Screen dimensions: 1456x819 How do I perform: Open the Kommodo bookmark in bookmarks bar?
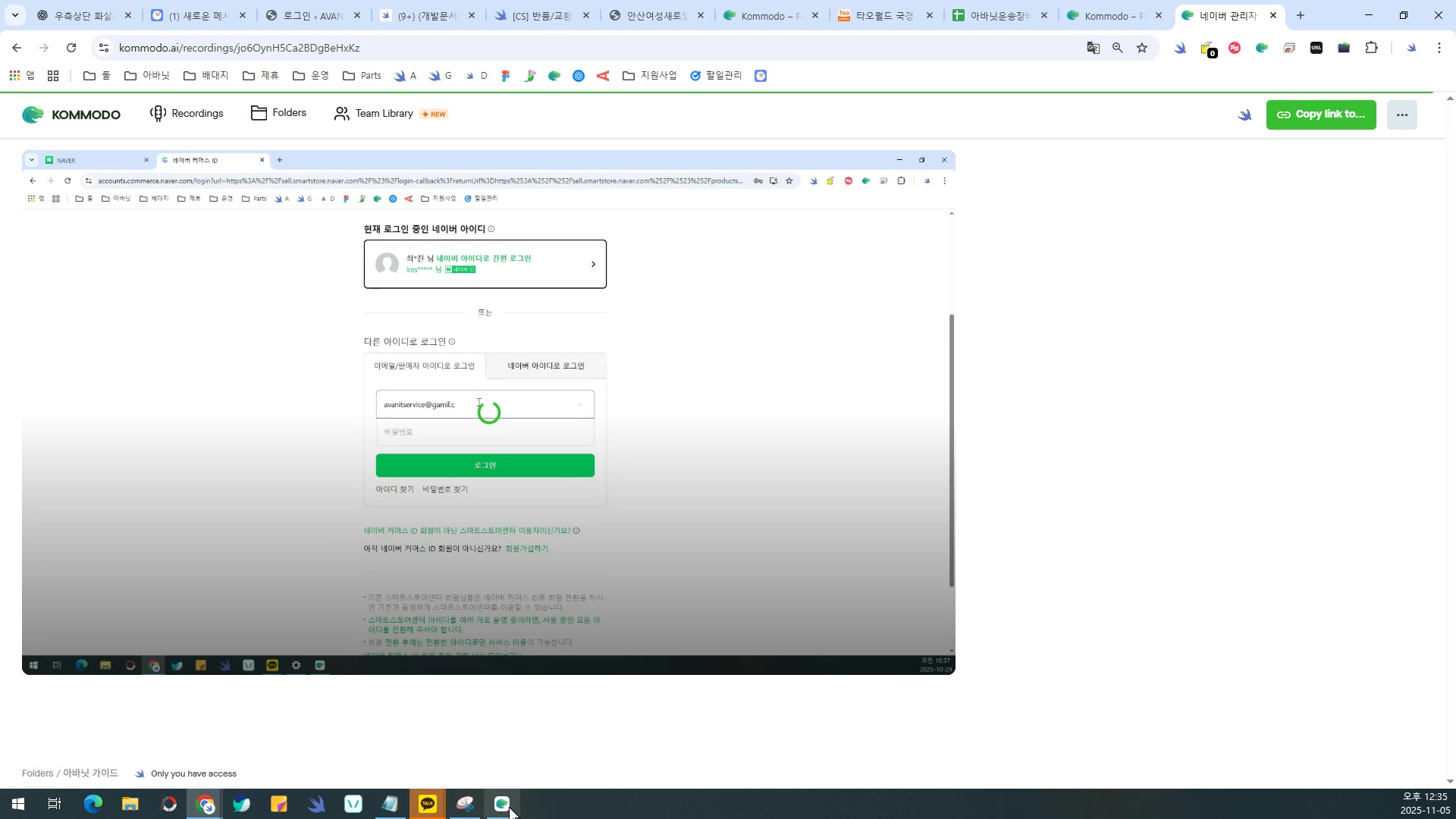point(554,76)
